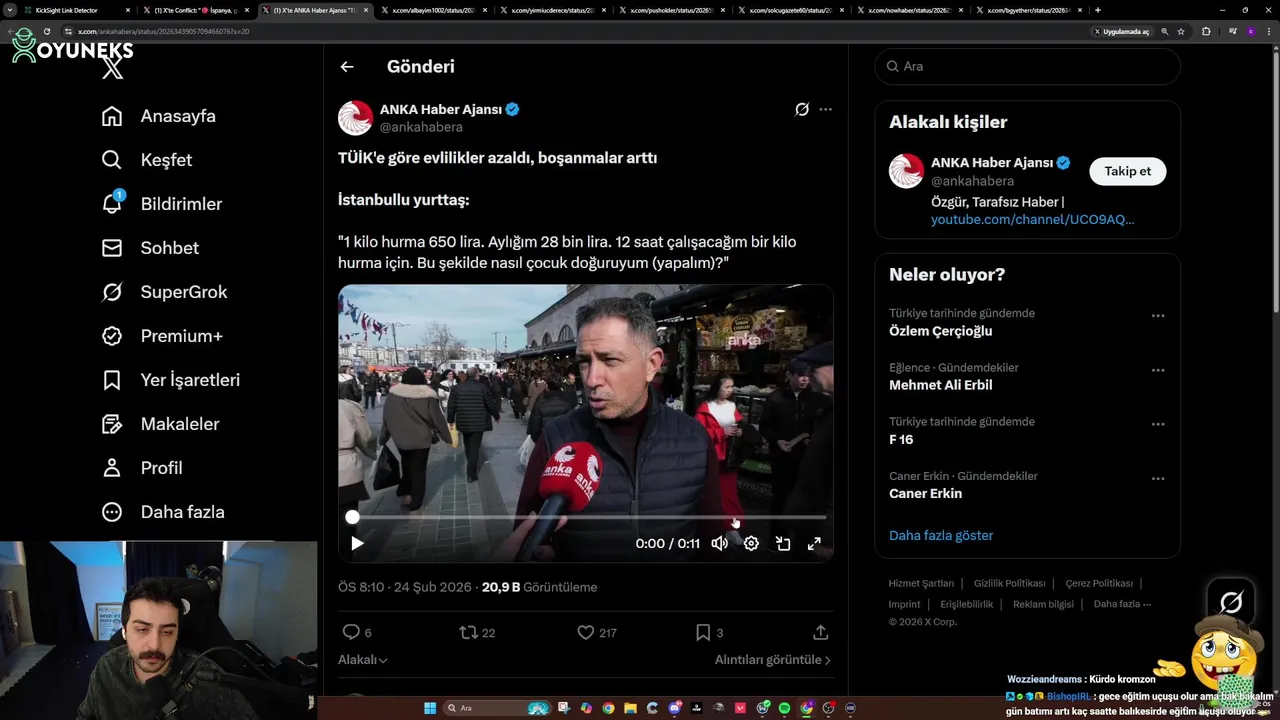Open Discord from taskbar
Image resolution: width=1280 pixels, height=720 pixels.
tap(675, 708)
